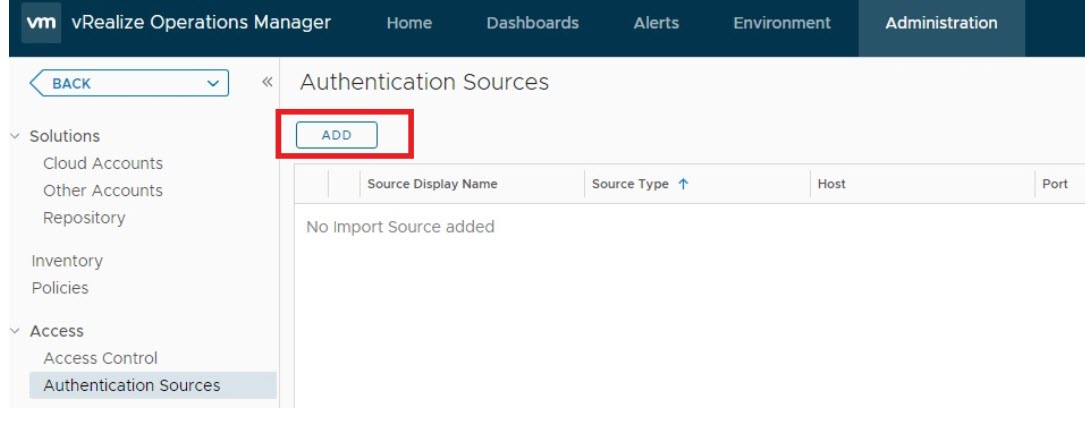Viewport: 1085px width, 434px height.
Task: Select Access Control item
Action: [x=101, y=358]
